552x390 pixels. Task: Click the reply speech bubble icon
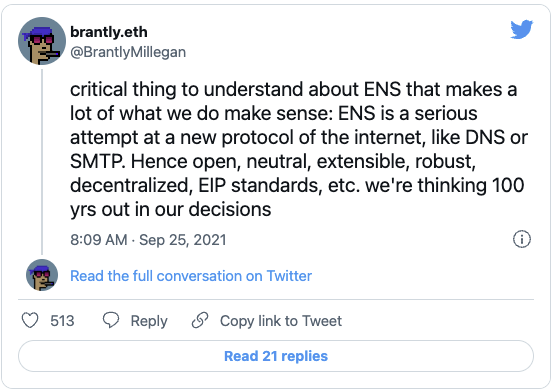tap(111, 321)
